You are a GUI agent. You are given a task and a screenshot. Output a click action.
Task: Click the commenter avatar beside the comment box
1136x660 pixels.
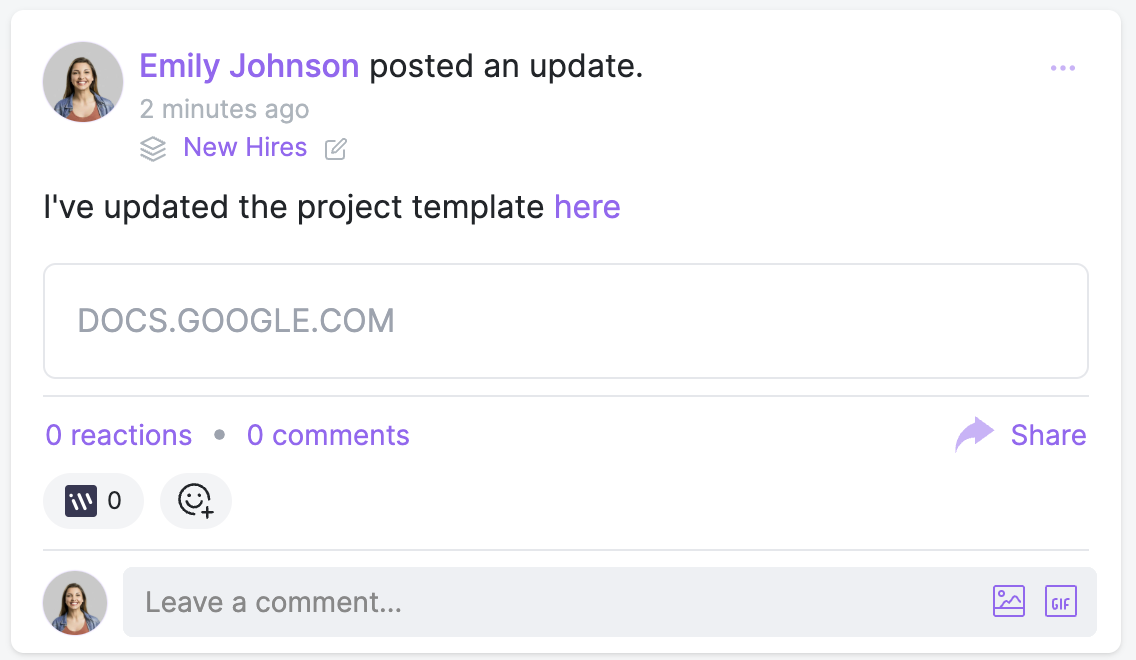[x=75, y=602]
